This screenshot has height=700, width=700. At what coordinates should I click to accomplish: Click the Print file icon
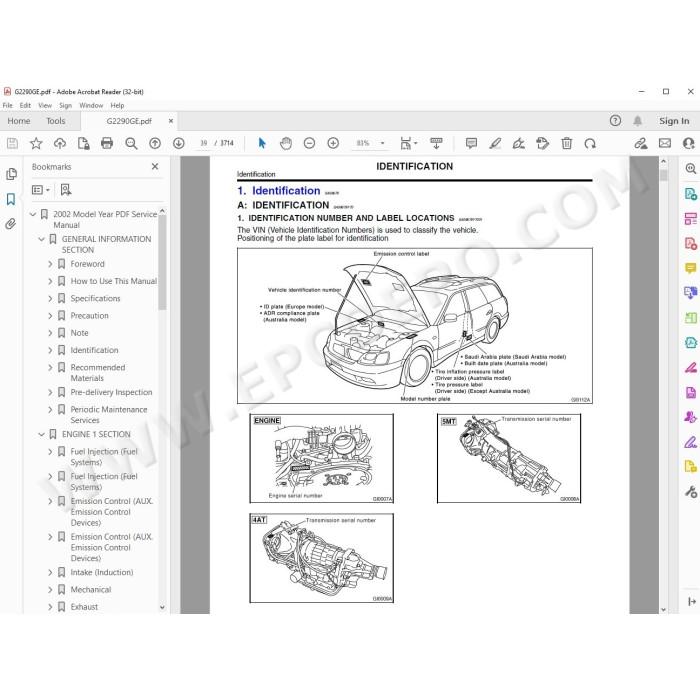tap(107, 143)
